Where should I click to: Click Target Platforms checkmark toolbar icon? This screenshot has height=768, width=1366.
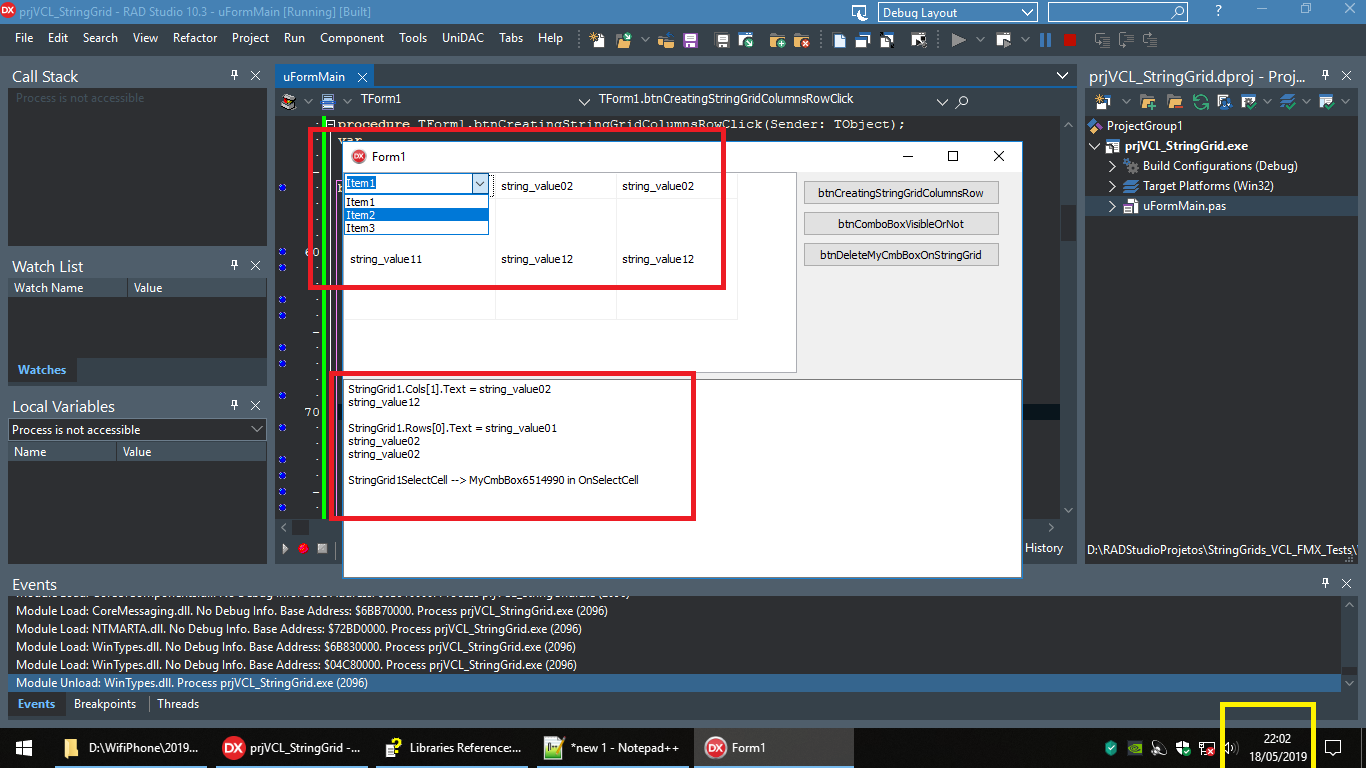(1289, 101)
